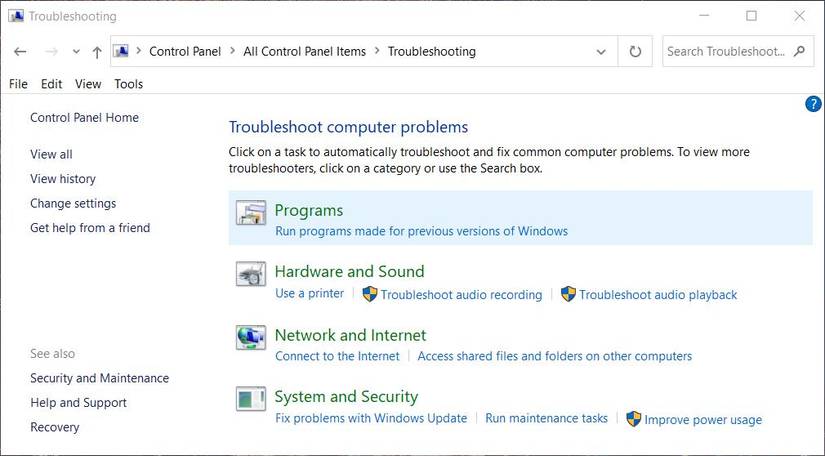Click Get help from a friend

click(90, 228)
